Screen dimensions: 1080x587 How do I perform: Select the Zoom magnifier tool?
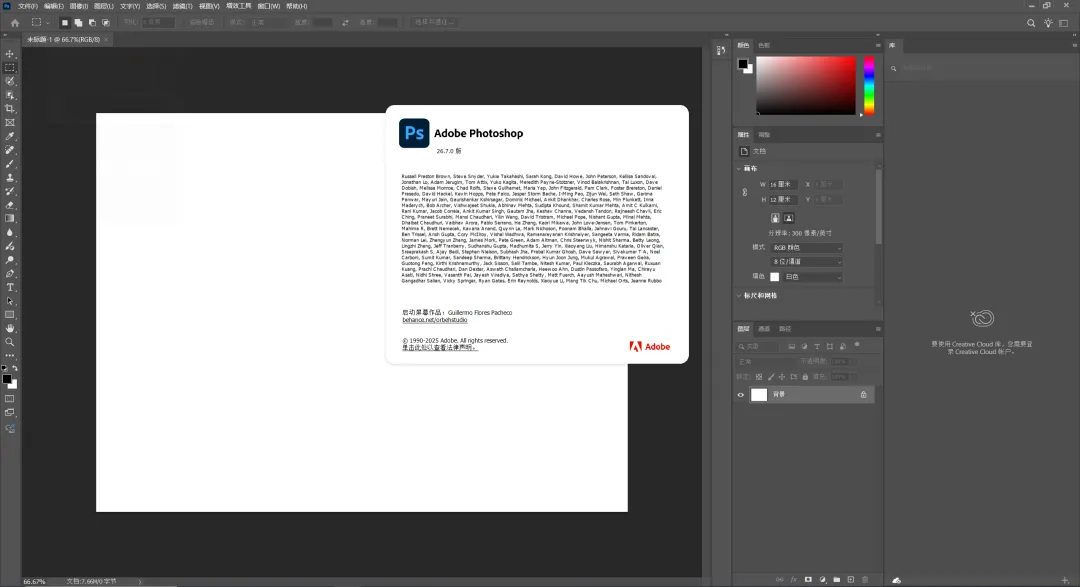10,342
